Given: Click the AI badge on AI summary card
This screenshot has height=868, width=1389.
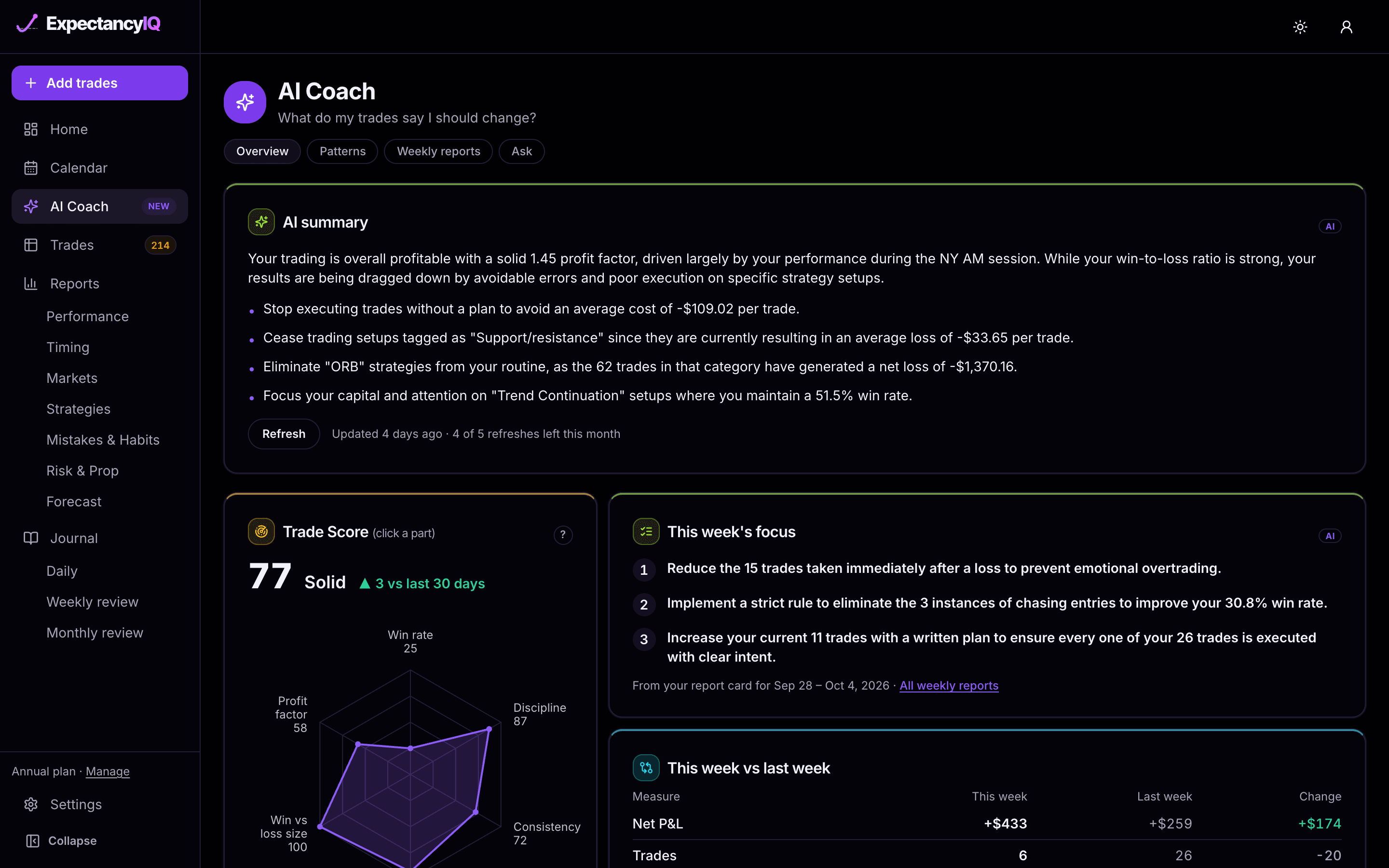Looking at the screenshot, I should click(x=1330, y=226).
